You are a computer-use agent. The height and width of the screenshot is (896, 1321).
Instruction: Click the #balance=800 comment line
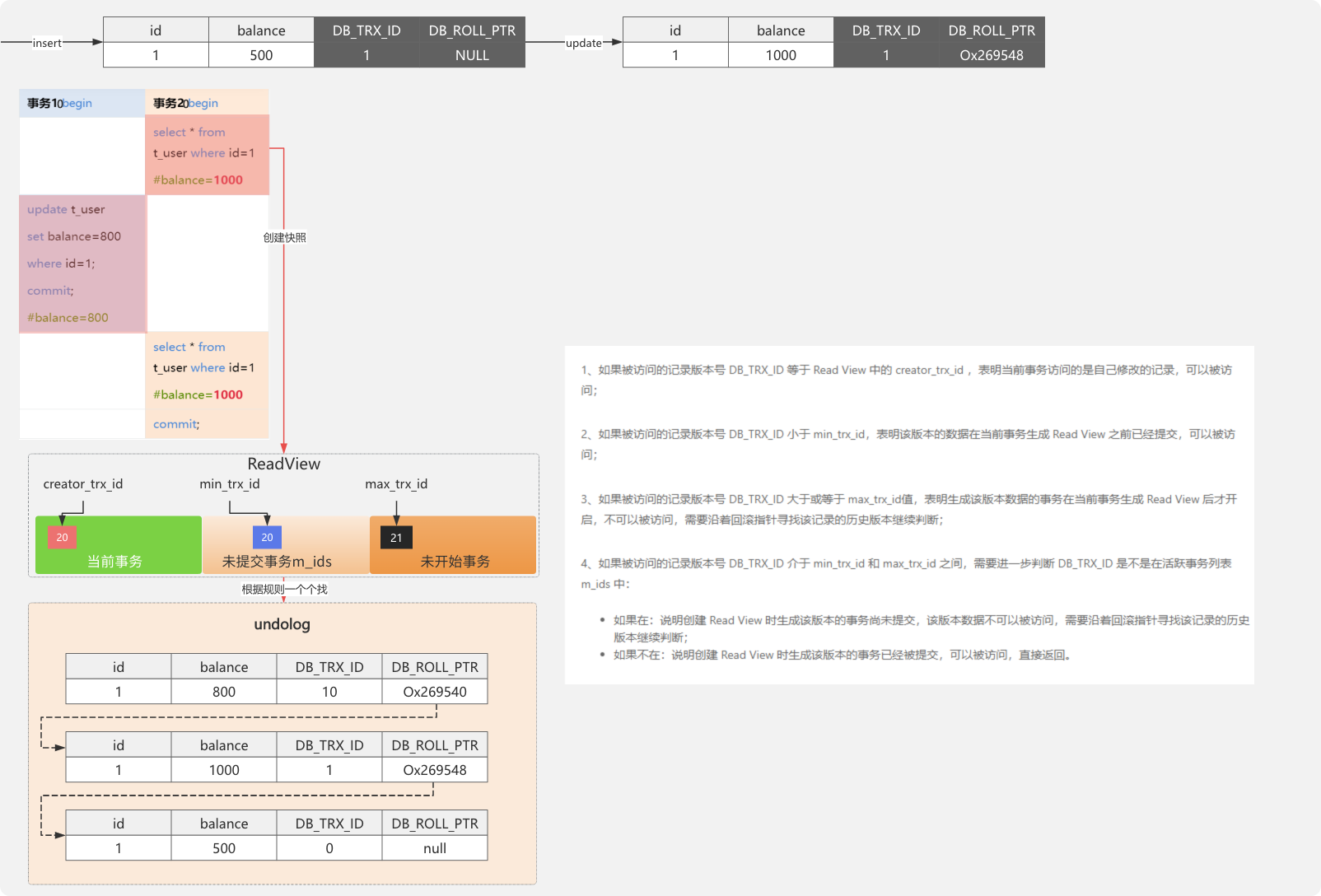[68, 318]
